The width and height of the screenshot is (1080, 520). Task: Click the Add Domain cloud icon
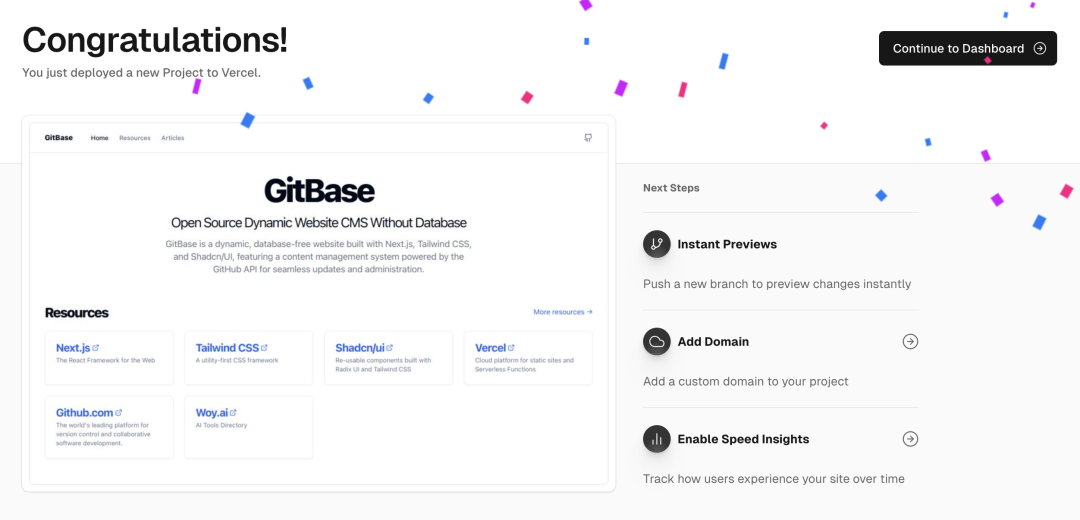(x=656, y=342)
